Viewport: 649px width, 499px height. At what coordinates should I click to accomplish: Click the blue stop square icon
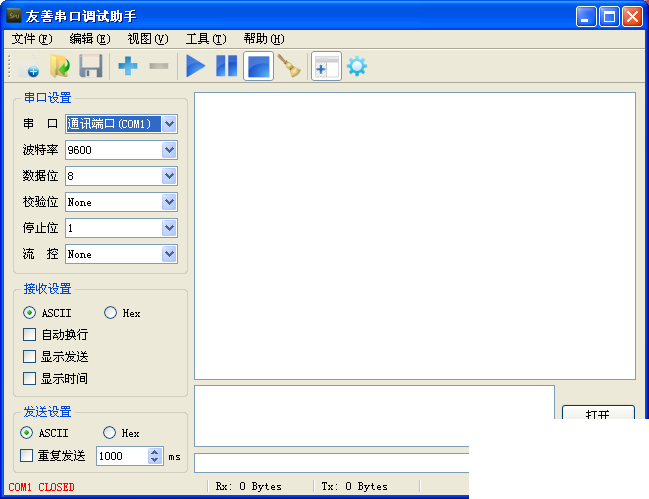pos(258,66)
